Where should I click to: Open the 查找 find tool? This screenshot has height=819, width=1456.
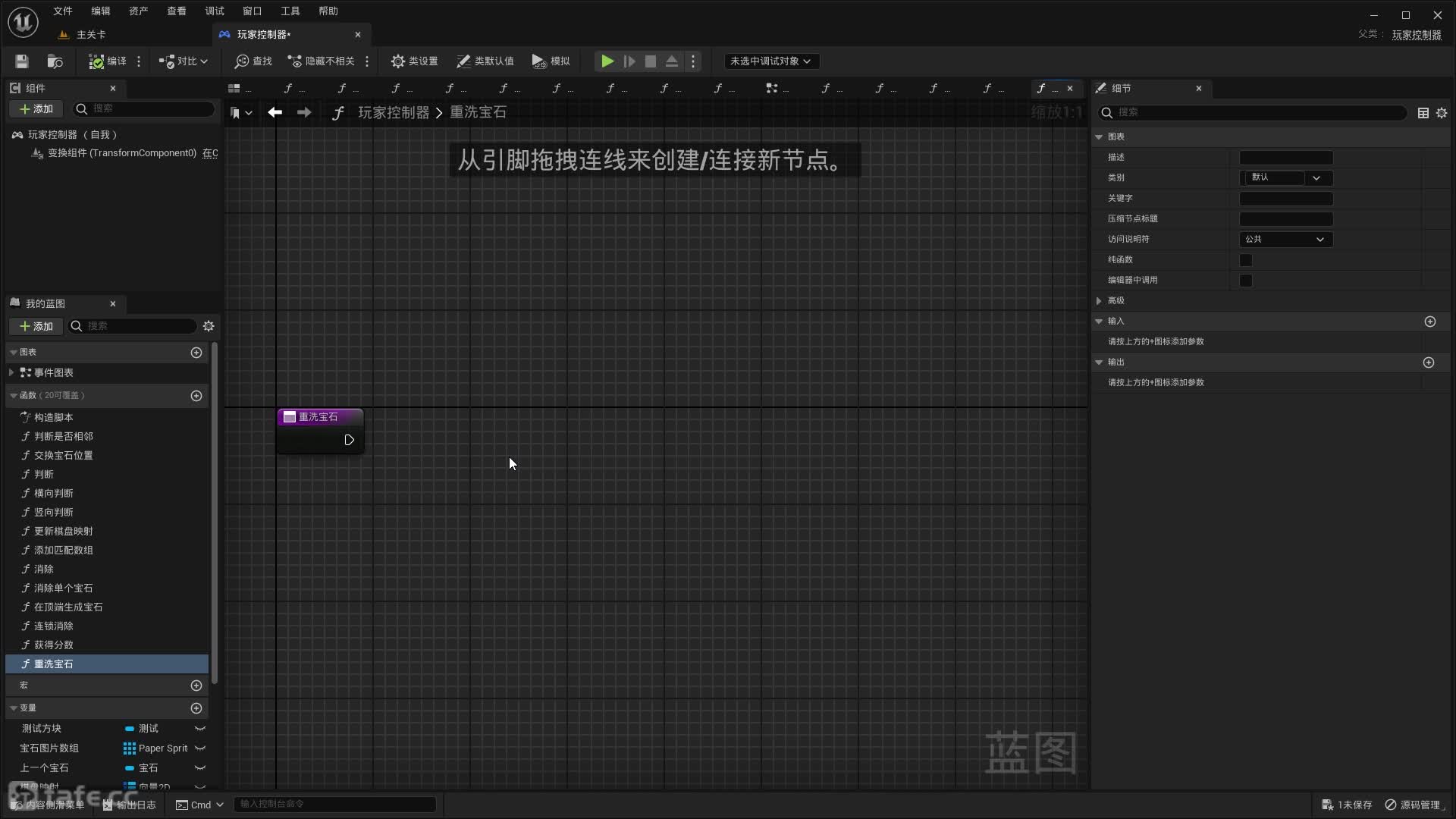point(253,61)
